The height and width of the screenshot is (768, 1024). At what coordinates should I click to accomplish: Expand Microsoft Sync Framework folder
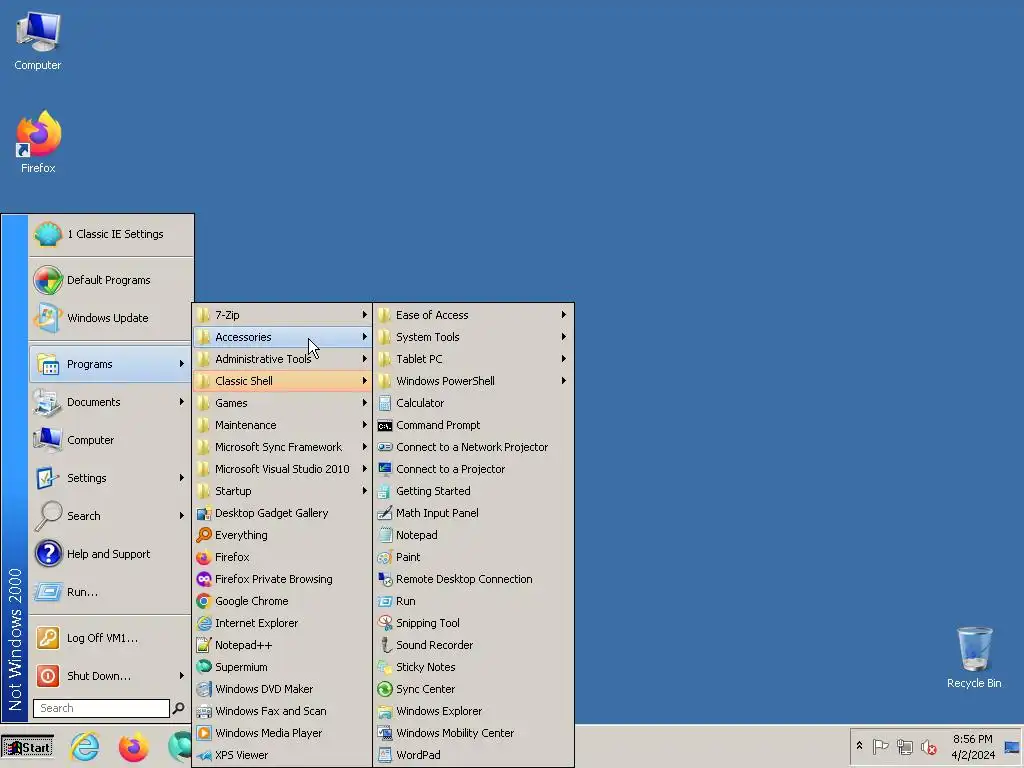[282, 447]
